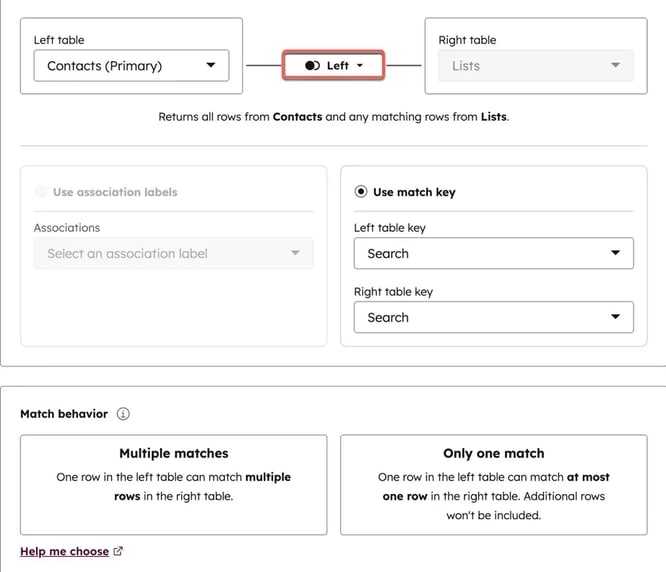
Task: Click the external link icon after Help me choose
Action: click(119, 551)
